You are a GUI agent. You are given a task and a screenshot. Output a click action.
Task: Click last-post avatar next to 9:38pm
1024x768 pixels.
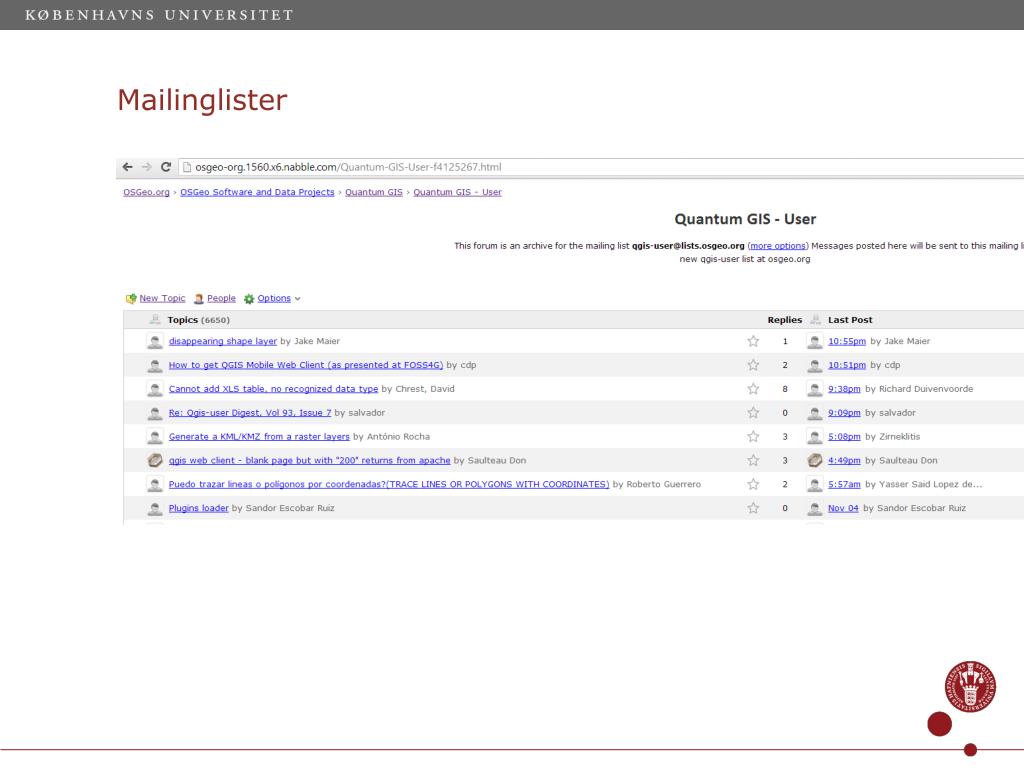click(x=814, y=389)
